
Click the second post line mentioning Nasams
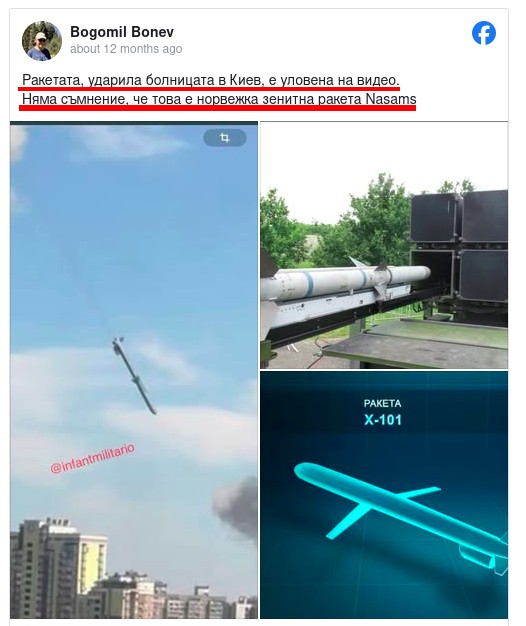coord(219,99)
